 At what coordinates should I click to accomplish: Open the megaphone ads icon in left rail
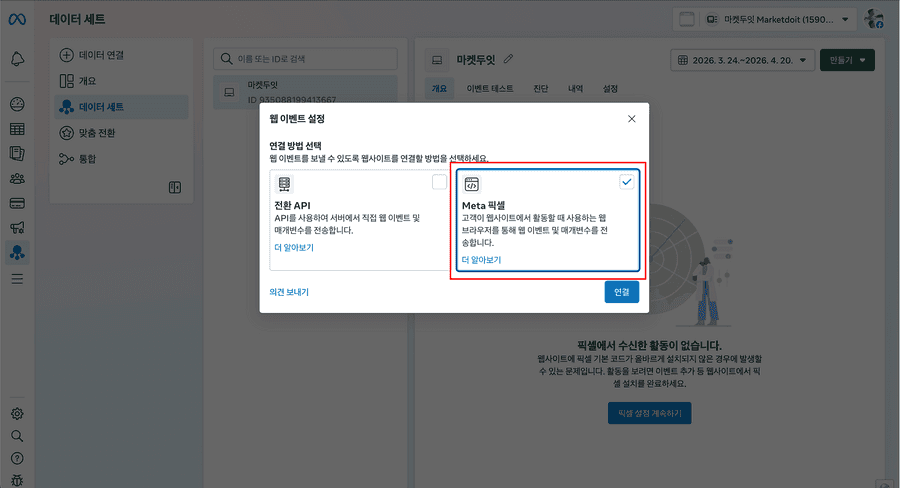[17, 228]
